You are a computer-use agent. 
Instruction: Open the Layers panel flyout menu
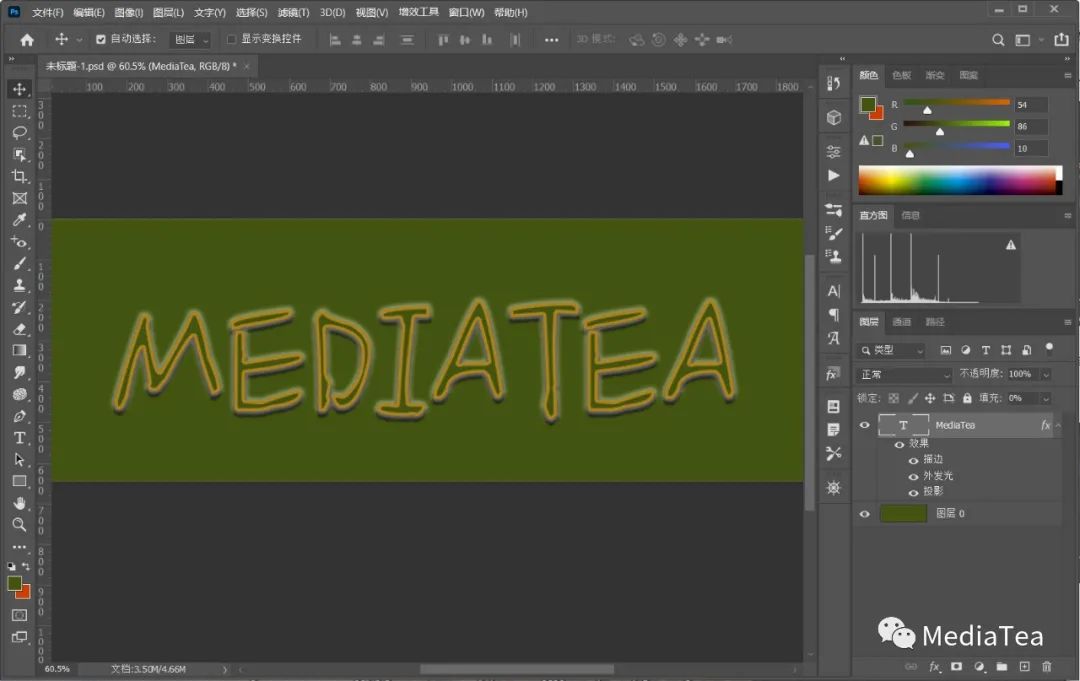pyautogui.click(x=1068, y=322)
